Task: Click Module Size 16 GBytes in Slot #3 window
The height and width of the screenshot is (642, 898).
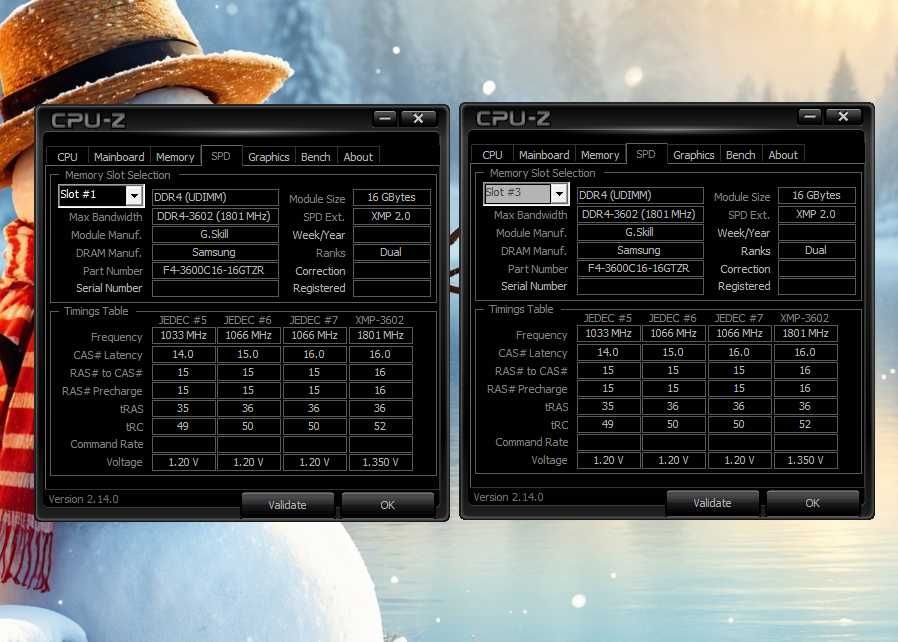Action: (817, 195)
